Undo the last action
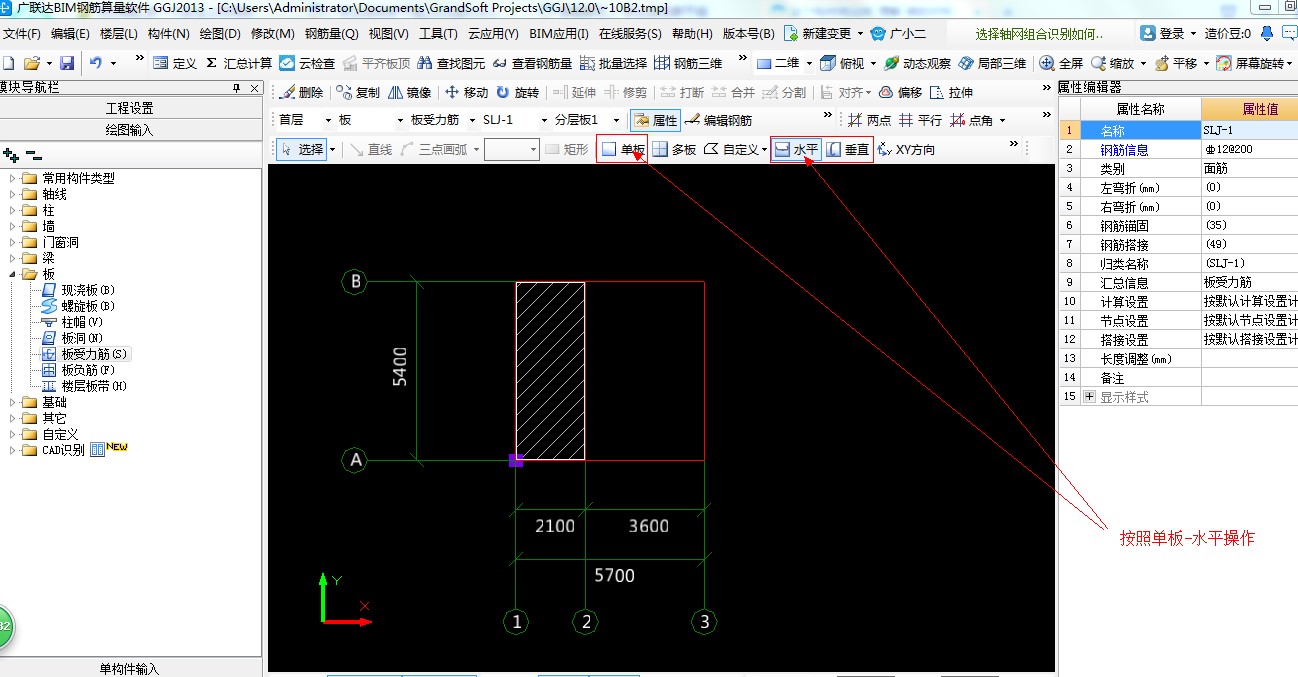 pyautogui.click(x=96, y=63)
